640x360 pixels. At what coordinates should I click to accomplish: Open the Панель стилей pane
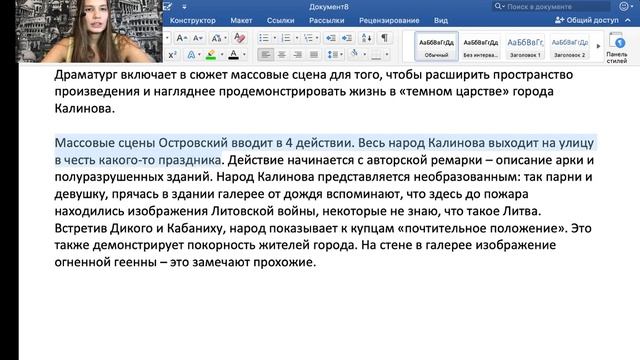(x=617, y=48)
